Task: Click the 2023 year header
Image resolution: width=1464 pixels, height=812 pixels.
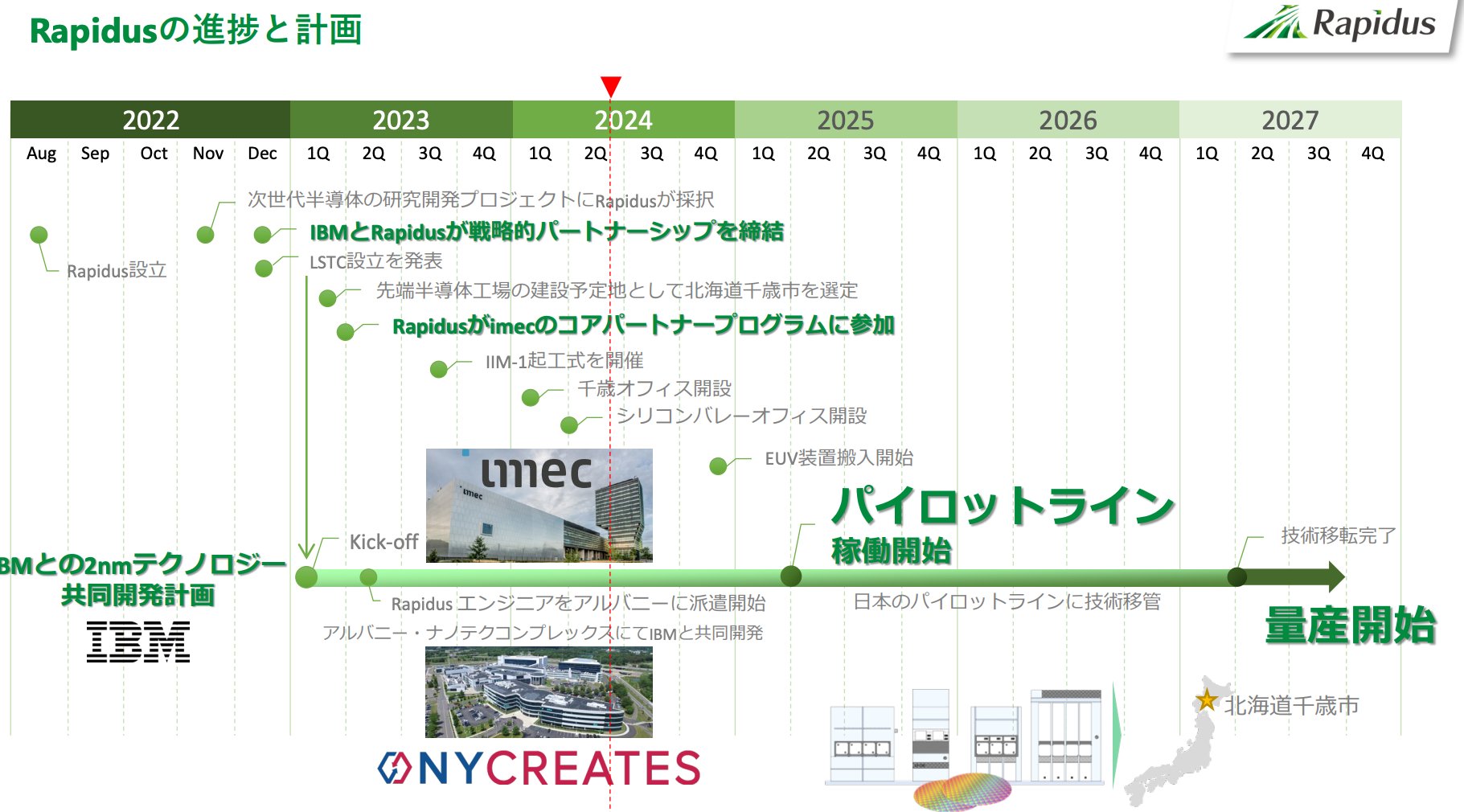Action: [x=401, y=120]
